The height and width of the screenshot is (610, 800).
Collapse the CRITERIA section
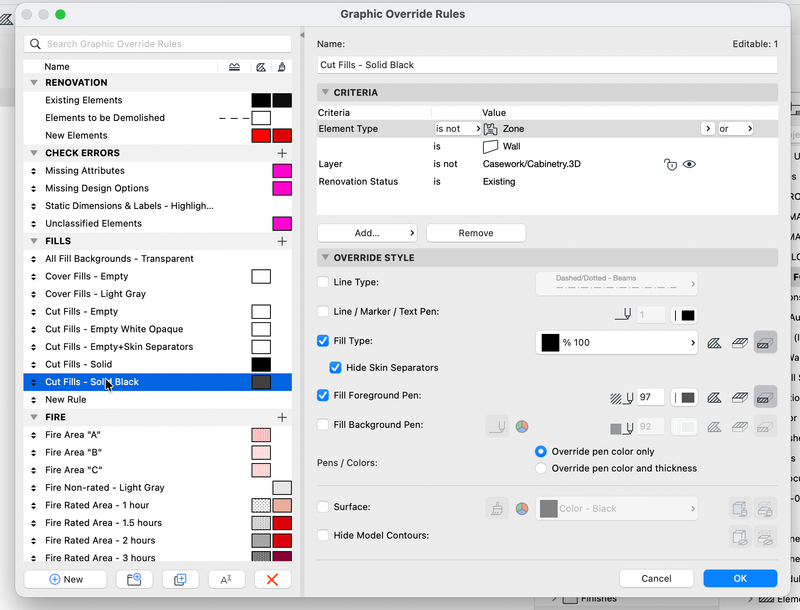324,92
